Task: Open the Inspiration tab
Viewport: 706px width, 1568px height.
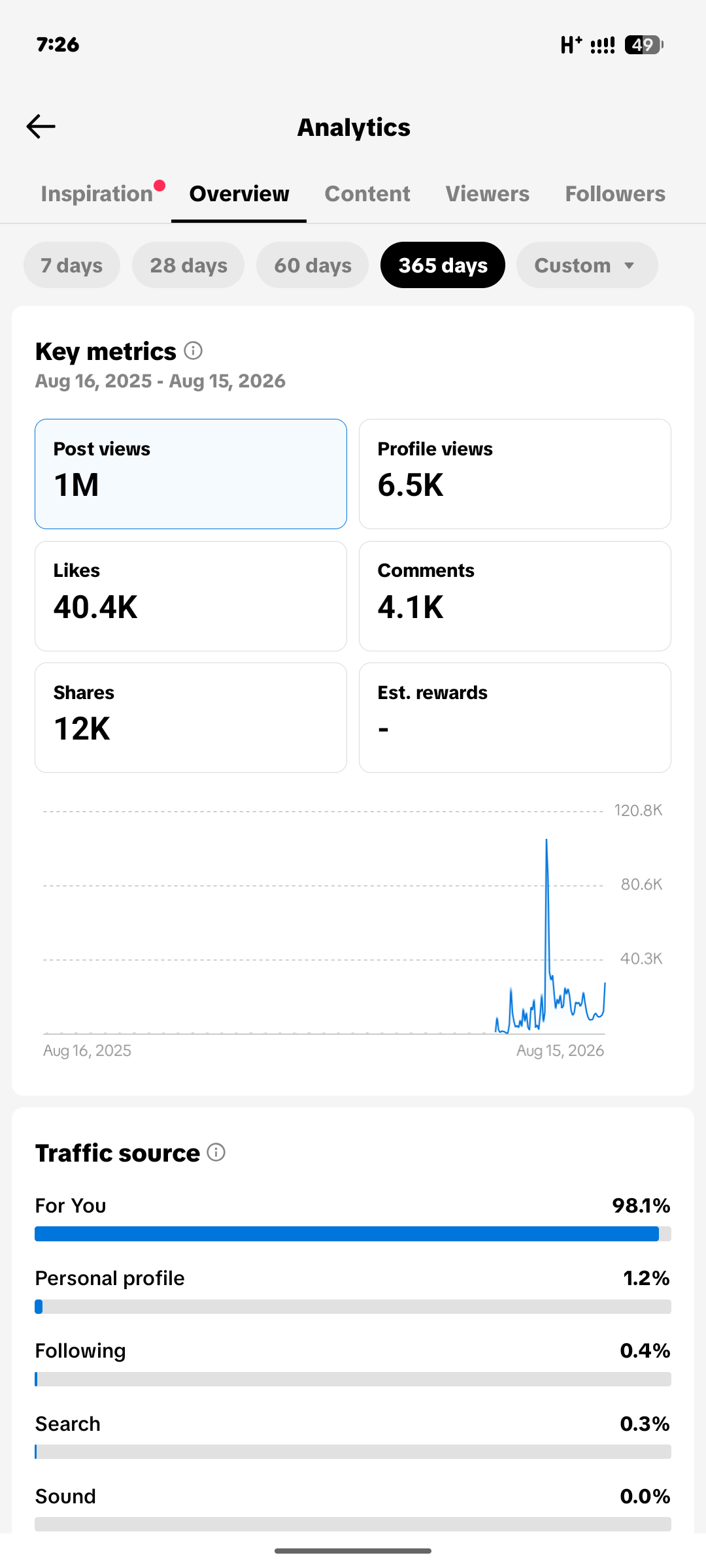Action: point(97,194)
